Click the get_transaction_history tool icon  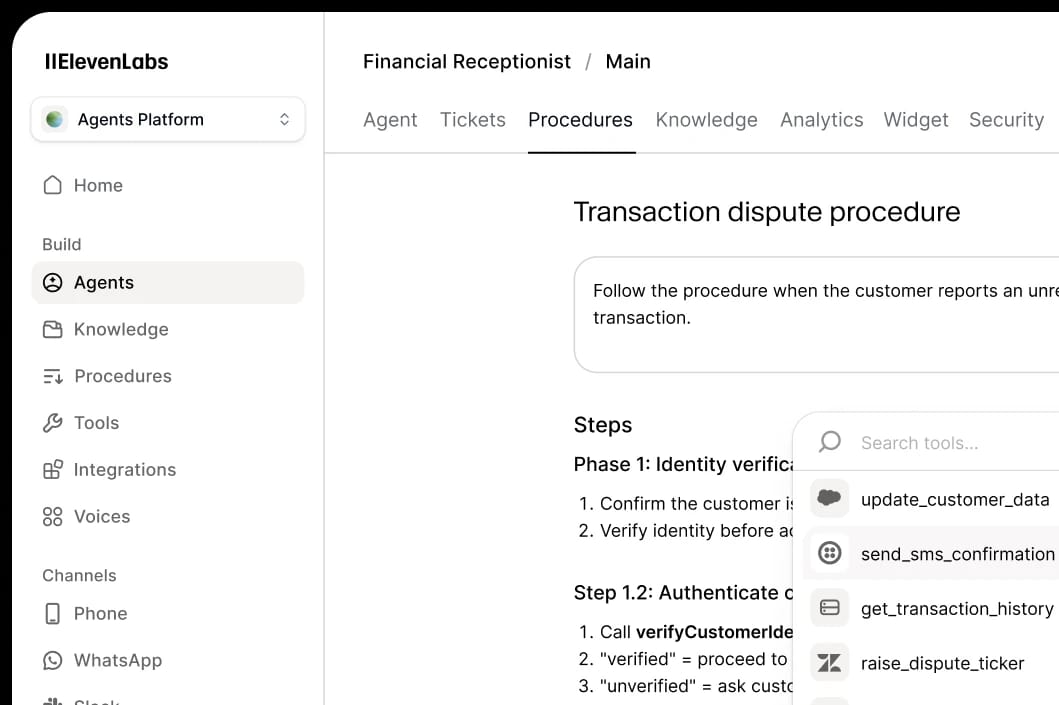click(829, 607)
